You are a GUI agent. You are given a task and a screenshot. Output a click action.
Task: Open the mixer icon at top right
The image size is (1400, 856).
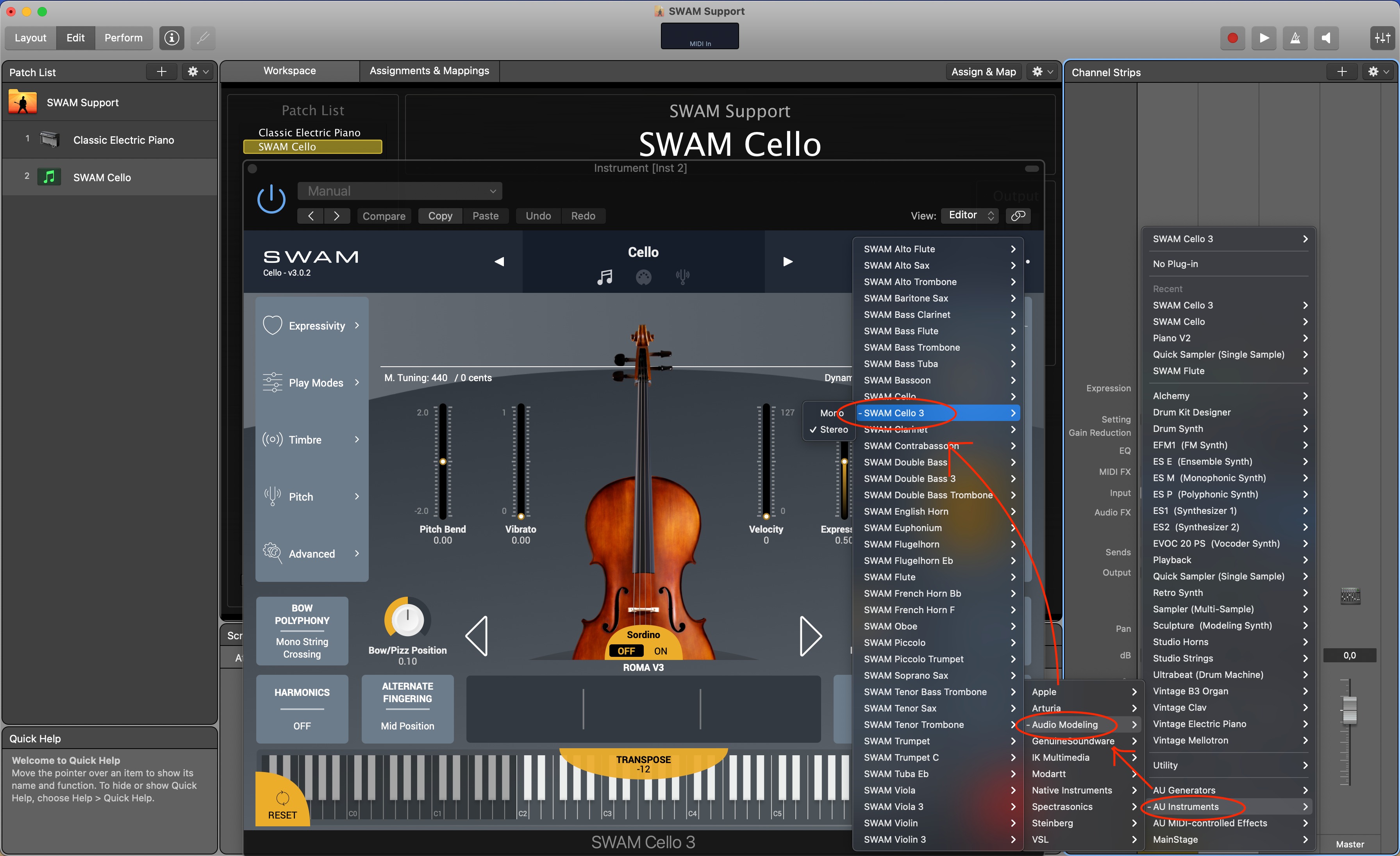click(1382, 38)
